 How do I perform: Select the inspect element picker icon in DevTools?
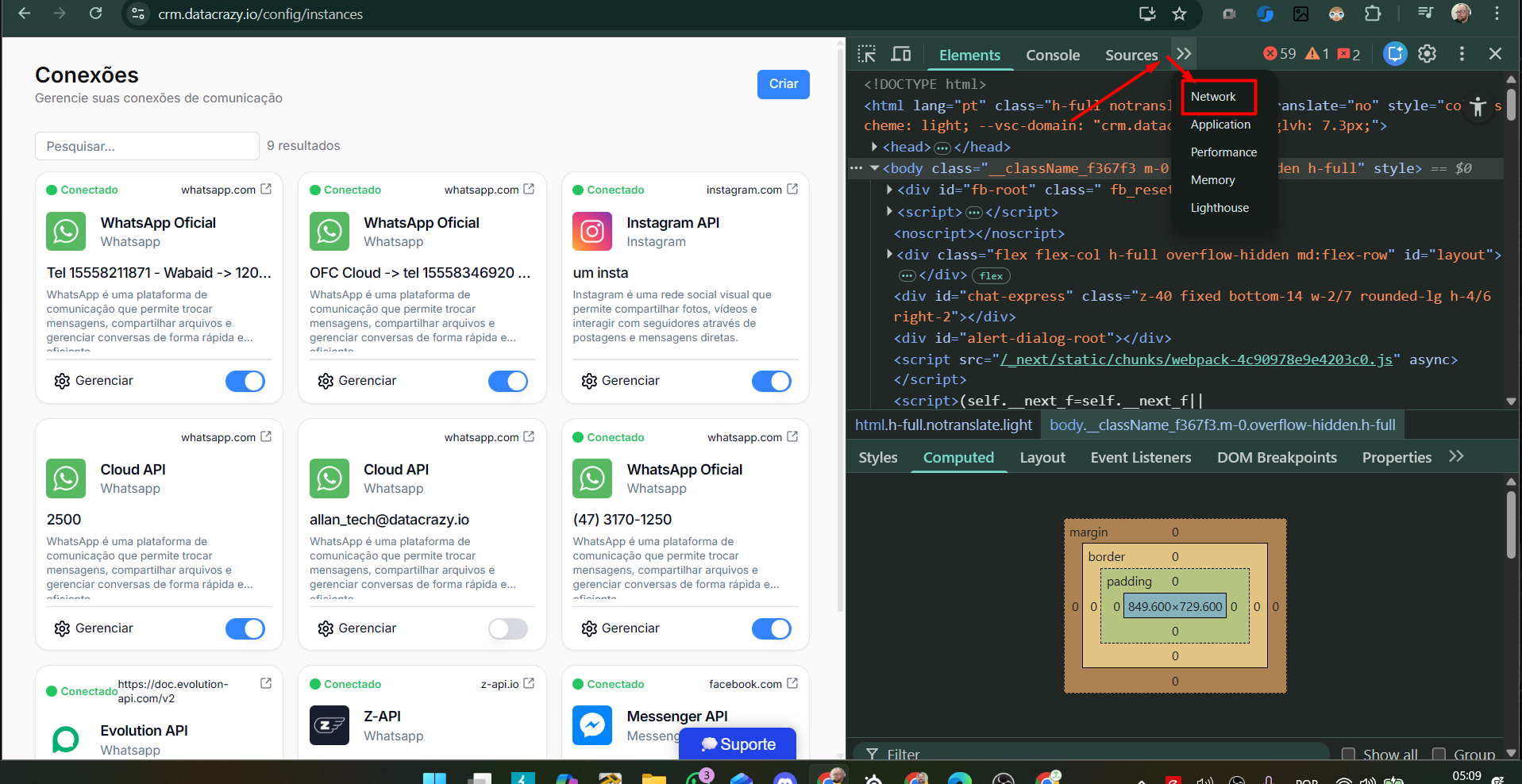(x=867, y=54)
